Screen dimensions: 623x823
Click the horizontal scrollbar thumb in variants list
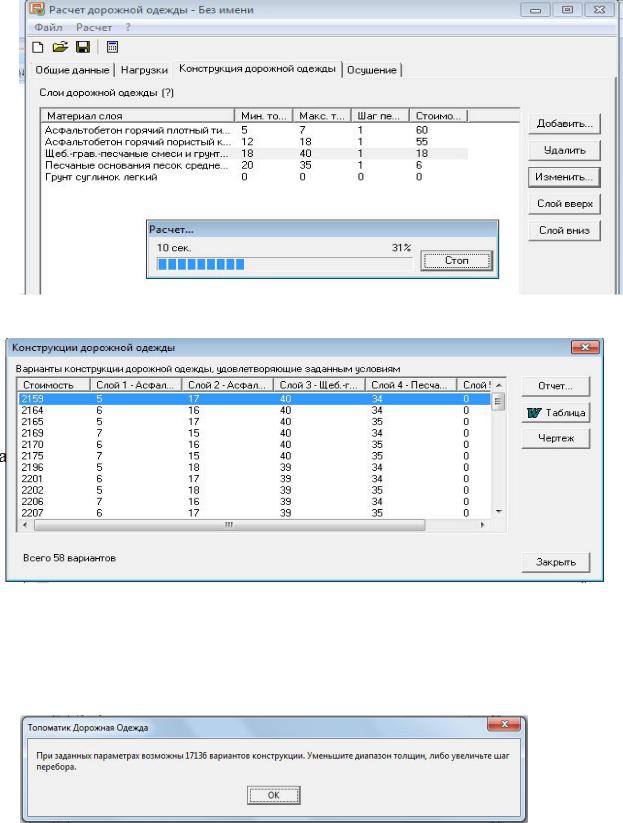click(229, 525)
